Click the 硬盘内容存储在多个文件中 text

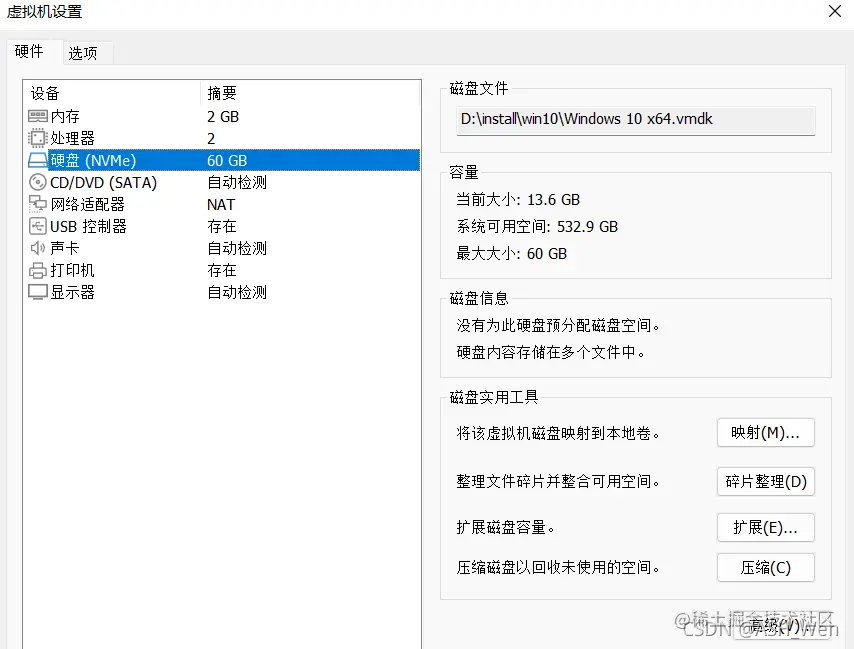(x=551, y=352)
